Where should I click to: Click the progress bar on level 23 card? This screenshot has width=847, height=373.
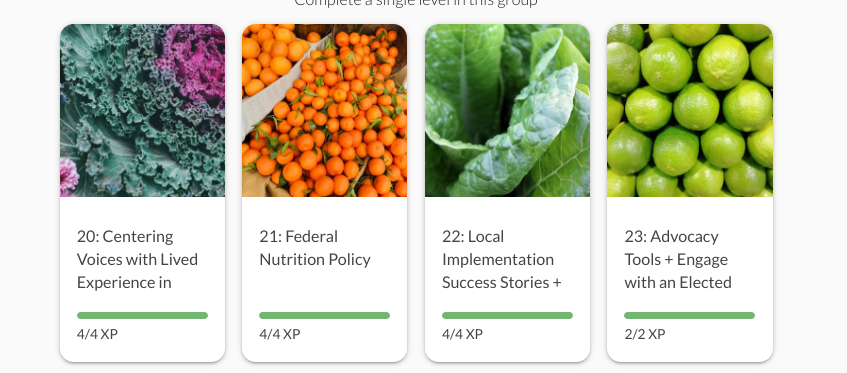tap(689, 315)
